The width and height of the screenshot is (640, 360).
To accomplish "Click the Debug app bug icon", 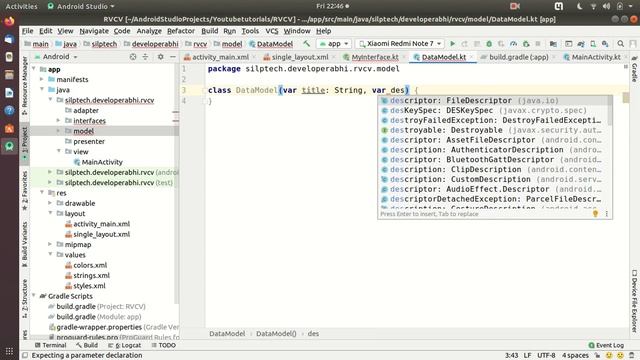I will coord(489,44).
